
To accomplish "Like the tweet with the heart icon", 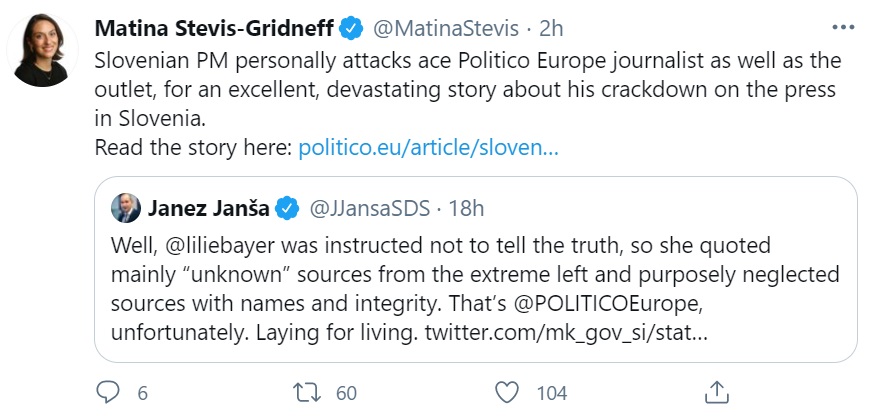I will point(508,392).
